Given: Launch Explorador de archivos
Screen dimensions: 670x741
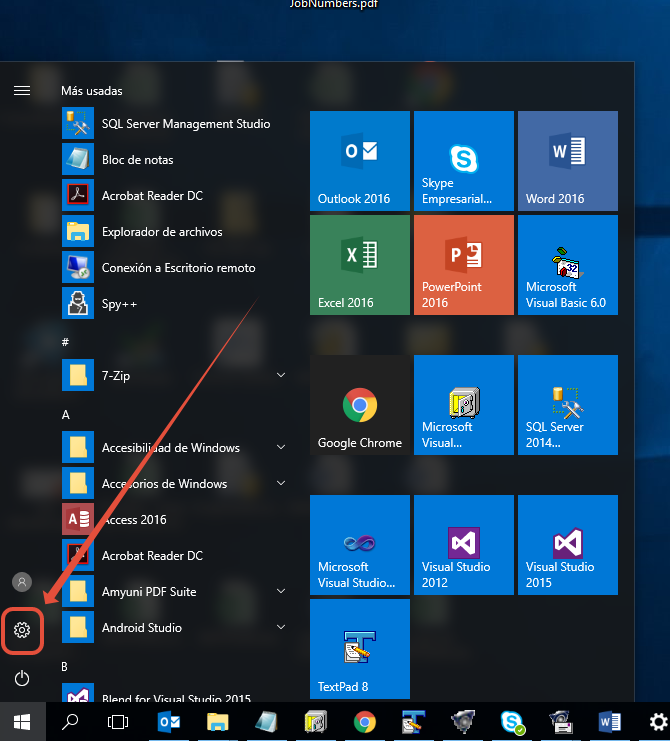Looking at the screenshot, I should click(x=176, y=232).
